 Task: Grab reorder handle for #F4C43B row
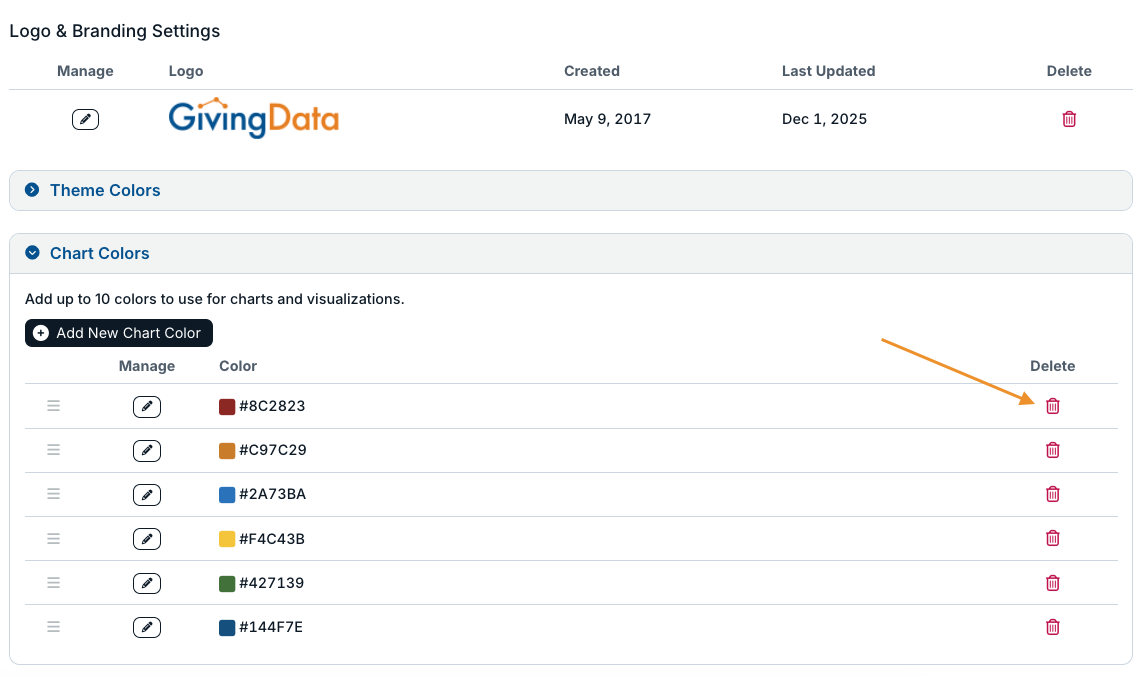(x=53, y=538)
